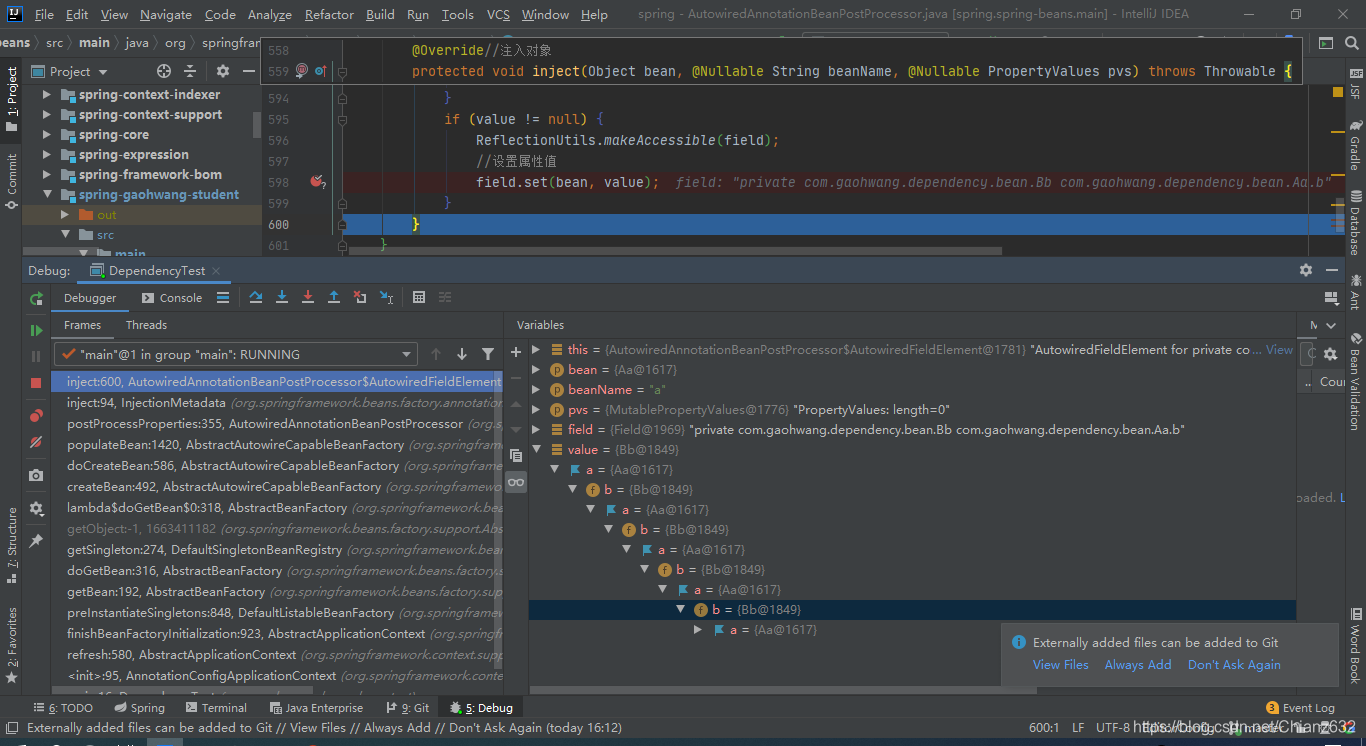
Task: Click the editor horizontal scrollbar
Action: point(675,251)
